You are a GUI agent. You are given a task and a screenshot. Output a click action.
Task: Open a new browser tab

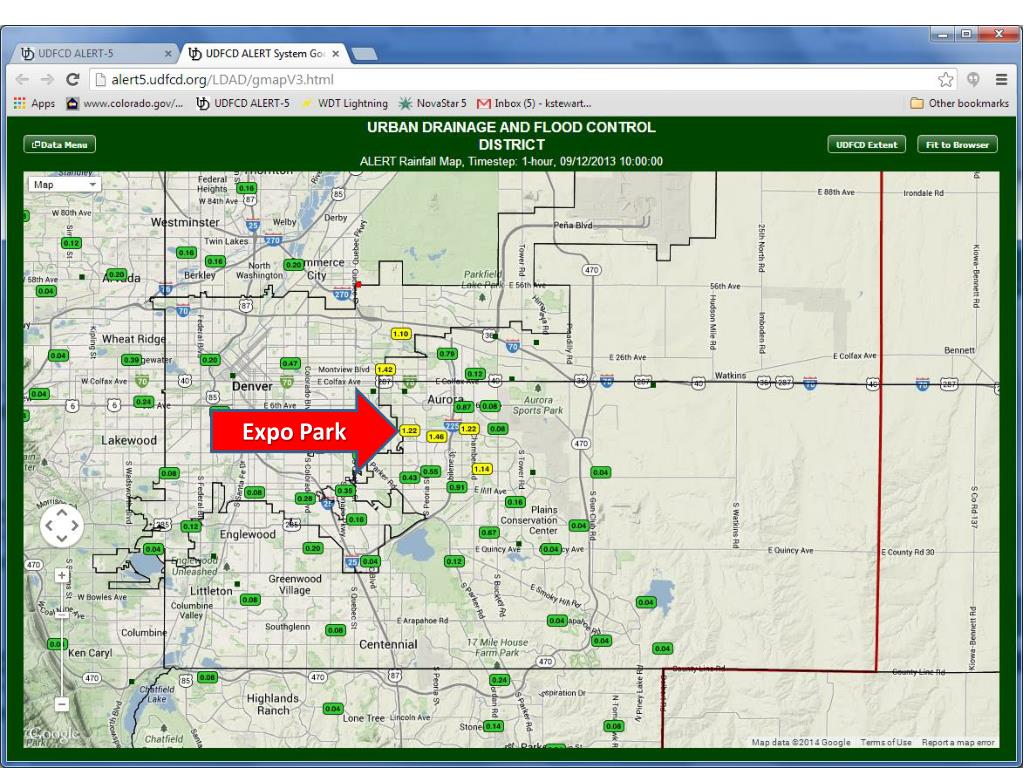[364, 54]
